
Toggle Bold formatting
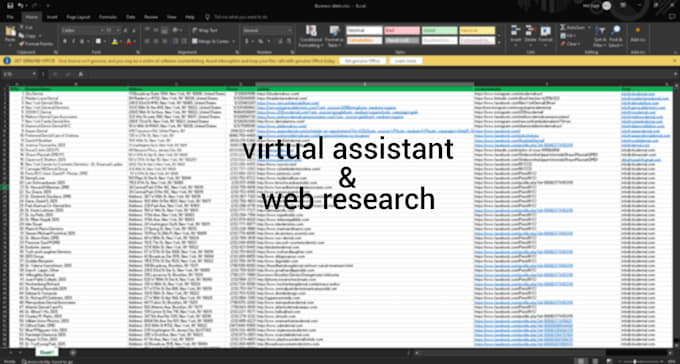pyautogui.click(x=65, y=42)
